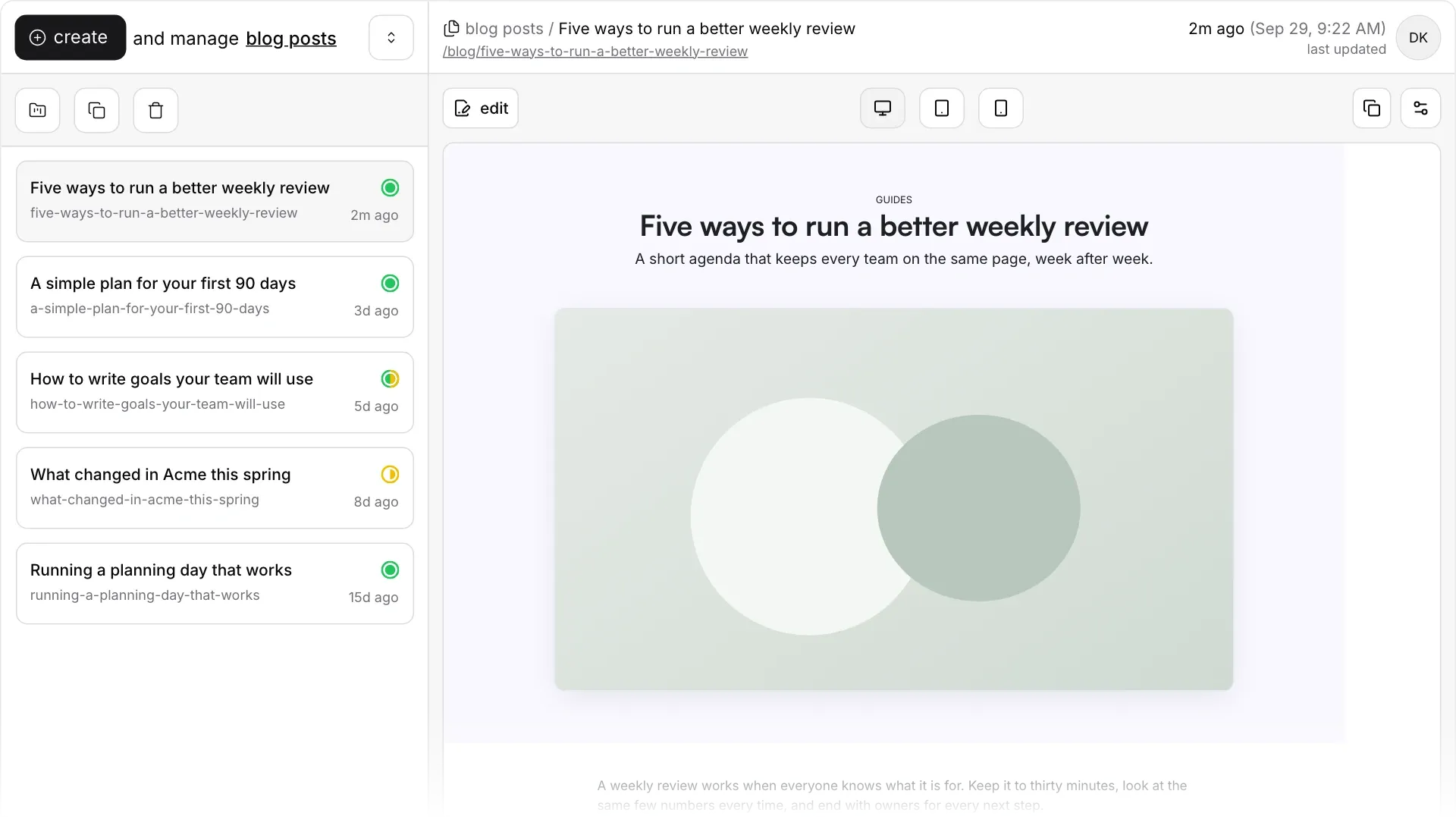Switch to desktop preview mode
This screenshot has height=819, width=1456.
tap(882, 108)
